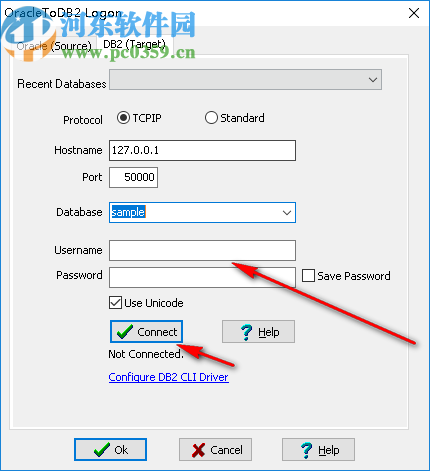The image size is (430, 471).
Task: Click the bottom Help question mark icon
Action: (306, 450)
